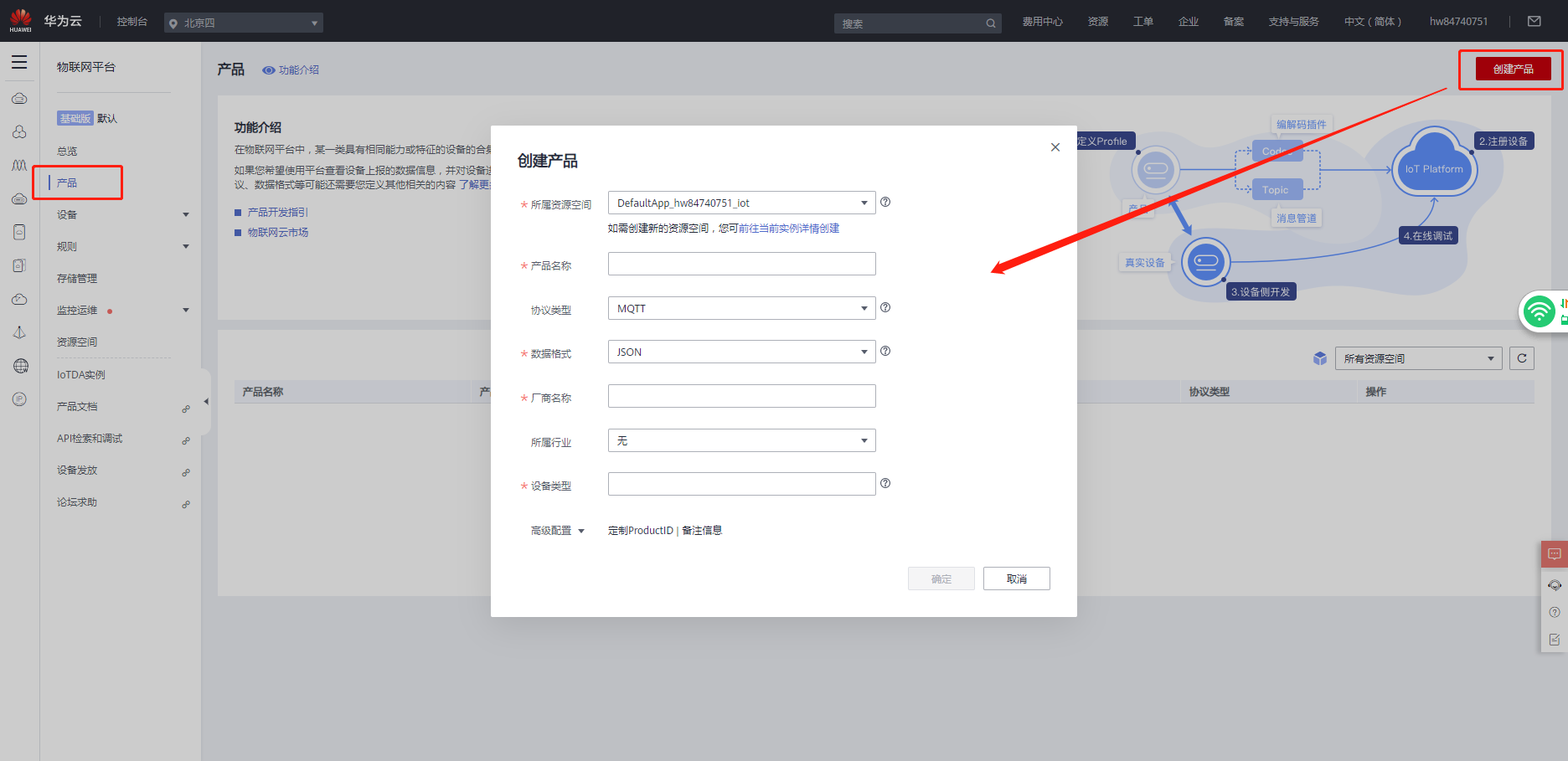This screenshot has height=761, width=1568.
Task: Focus the 设备类型 input field
Action: coord(741,484)
